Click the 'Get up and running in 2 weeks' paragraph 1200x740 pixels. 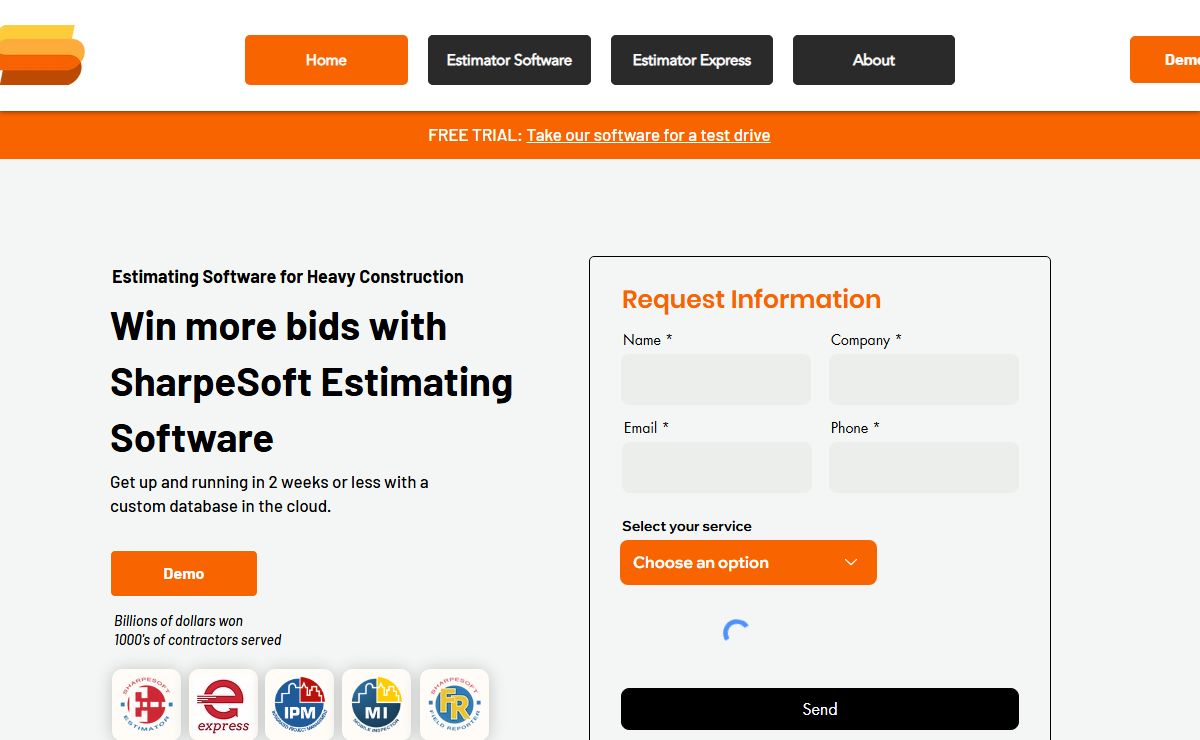coord(269,494)
